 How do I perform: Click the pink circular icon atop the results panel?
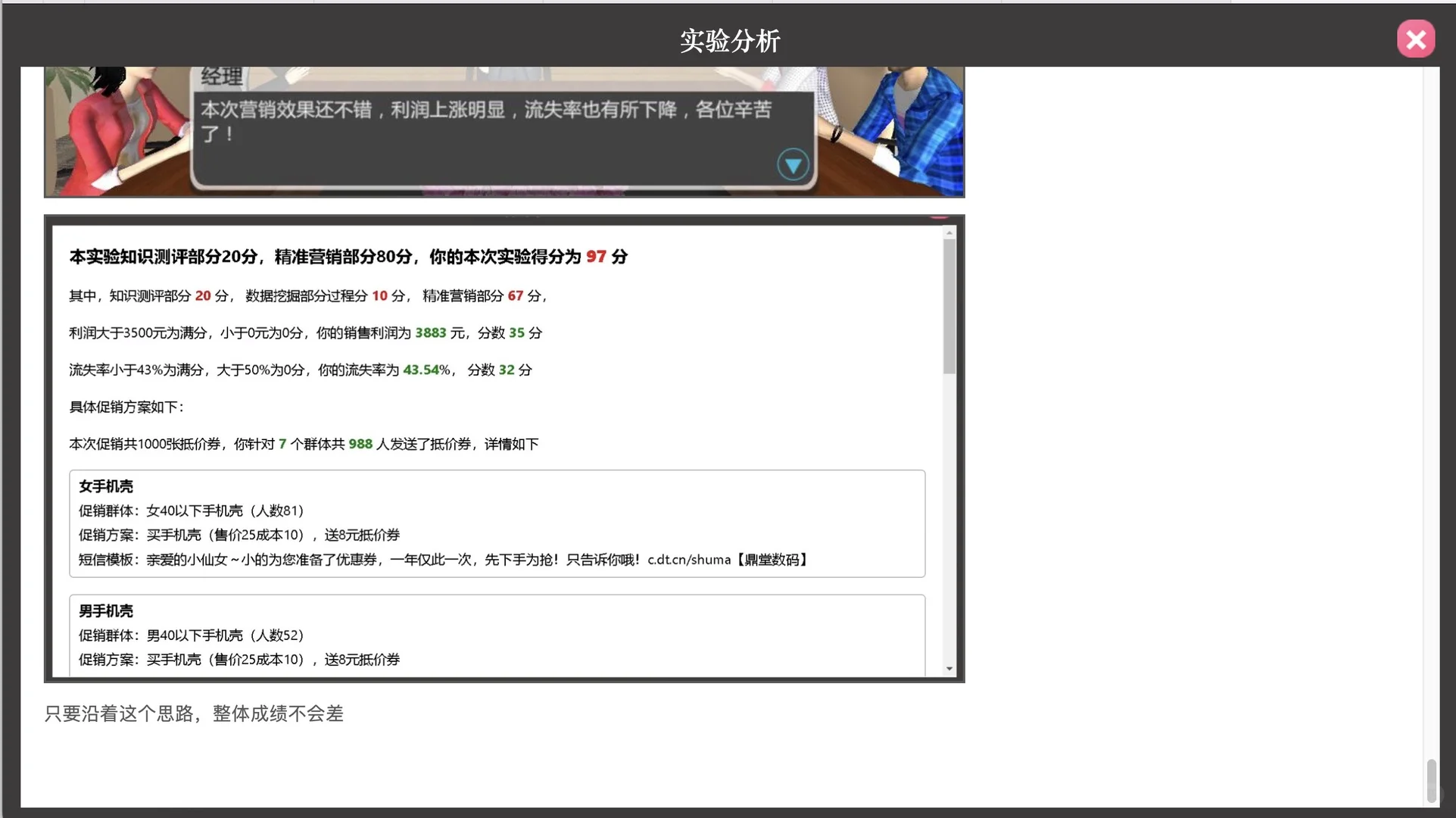pos(939,219)
